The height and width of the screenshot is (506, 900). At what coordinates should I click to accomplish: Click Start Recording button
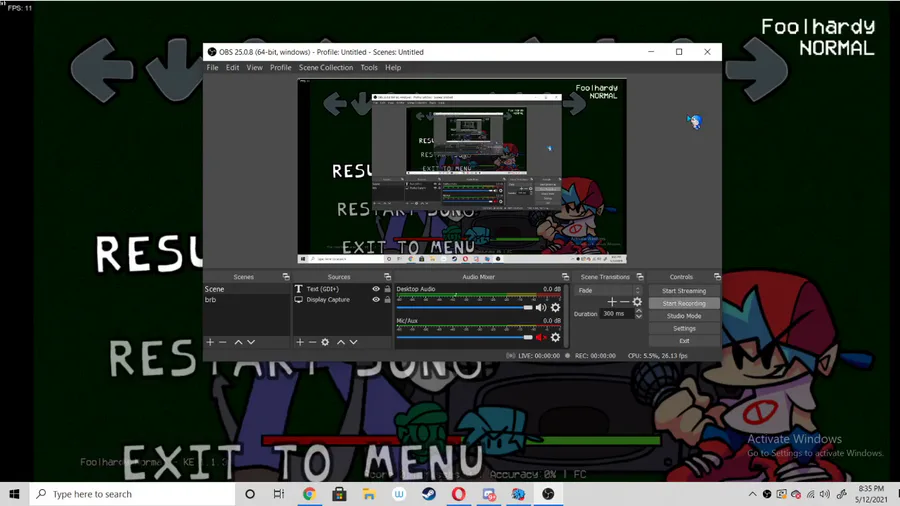[x=684, y=303]
